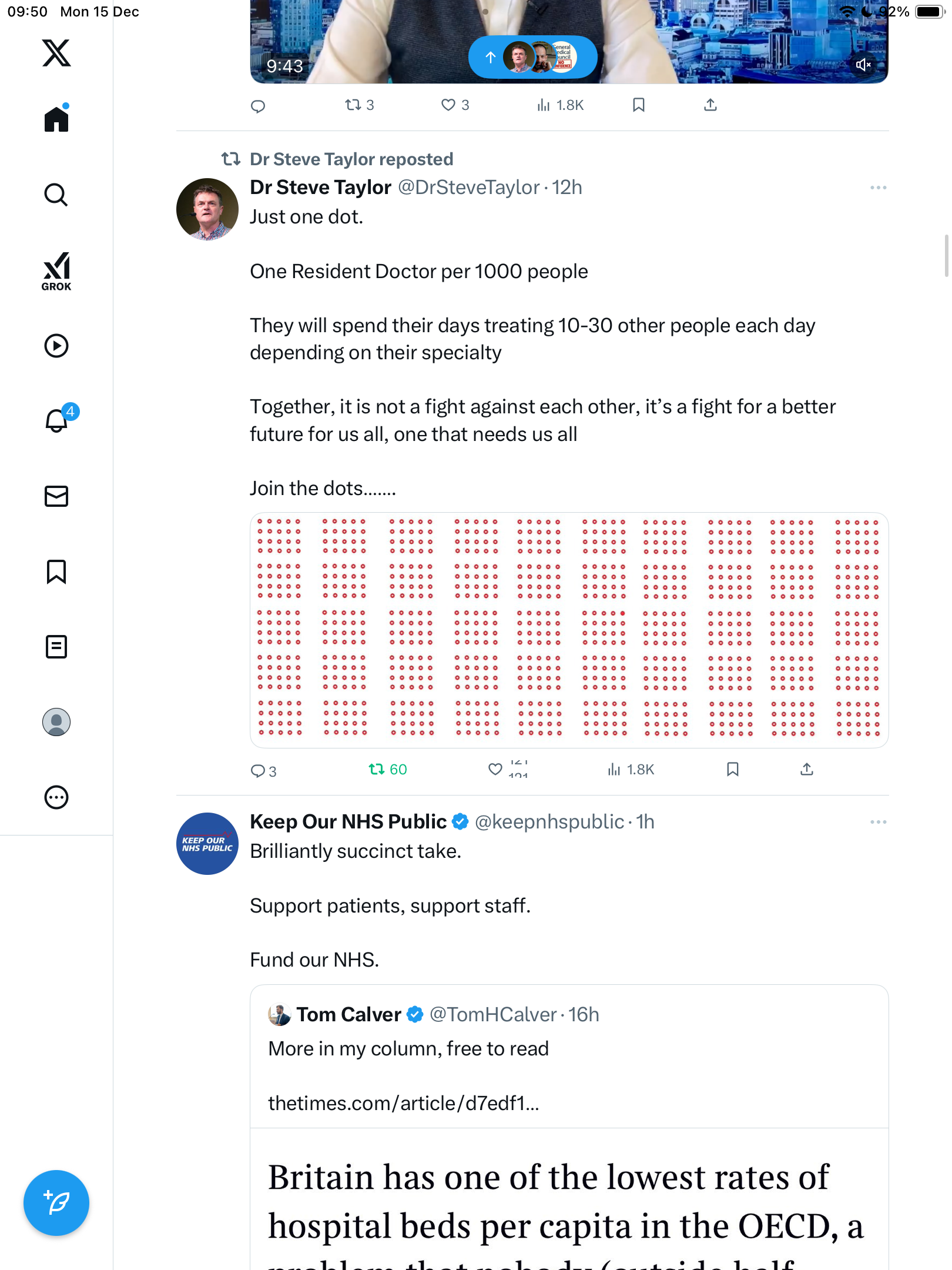Go to Home timeline
This screenshot has height=1270, width=952.
56,119
